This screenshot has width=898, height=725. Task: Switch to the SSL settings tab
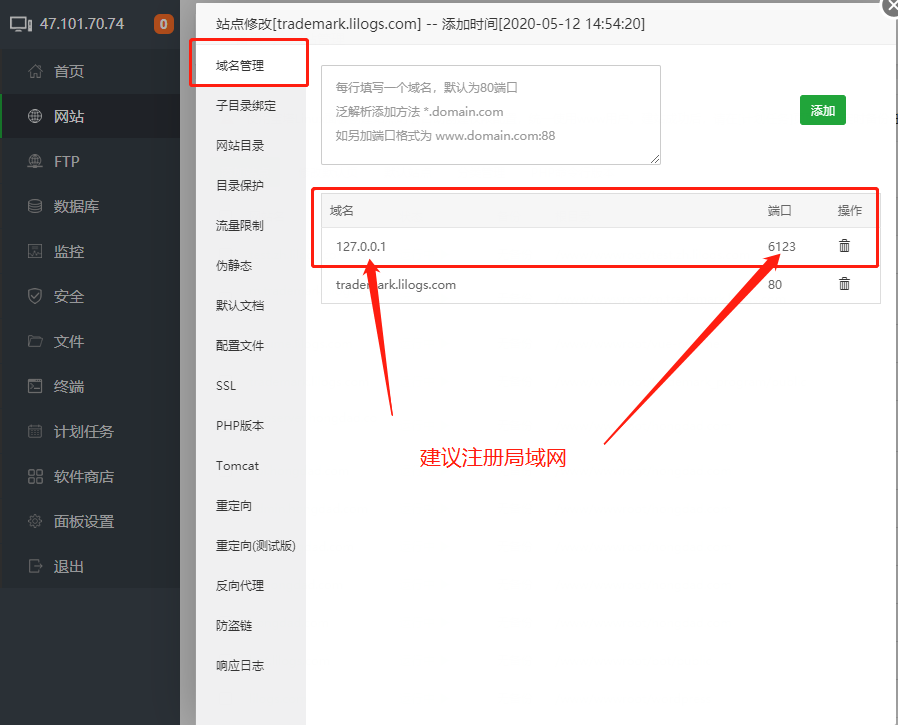tap(226, 386)
